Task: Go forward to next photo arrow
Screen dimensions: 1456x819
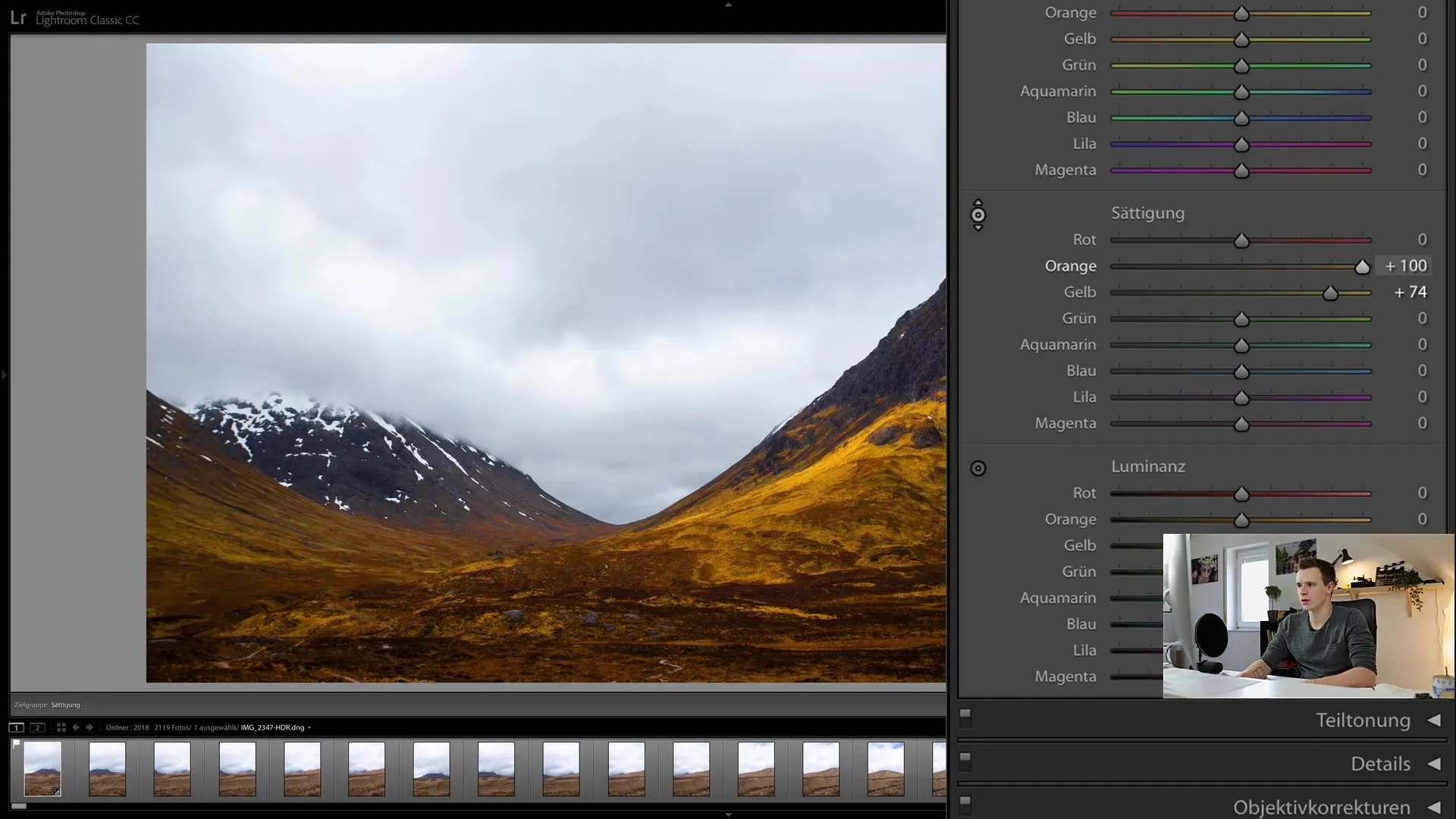Action: [89, 727]
